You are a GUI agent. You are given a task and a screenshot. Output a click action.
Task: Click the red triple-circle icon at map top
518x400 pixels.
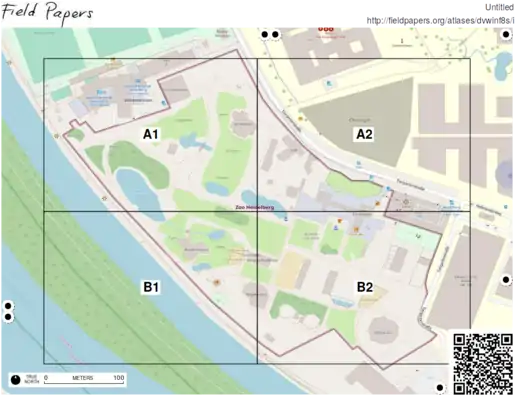[x=325, y=29]
